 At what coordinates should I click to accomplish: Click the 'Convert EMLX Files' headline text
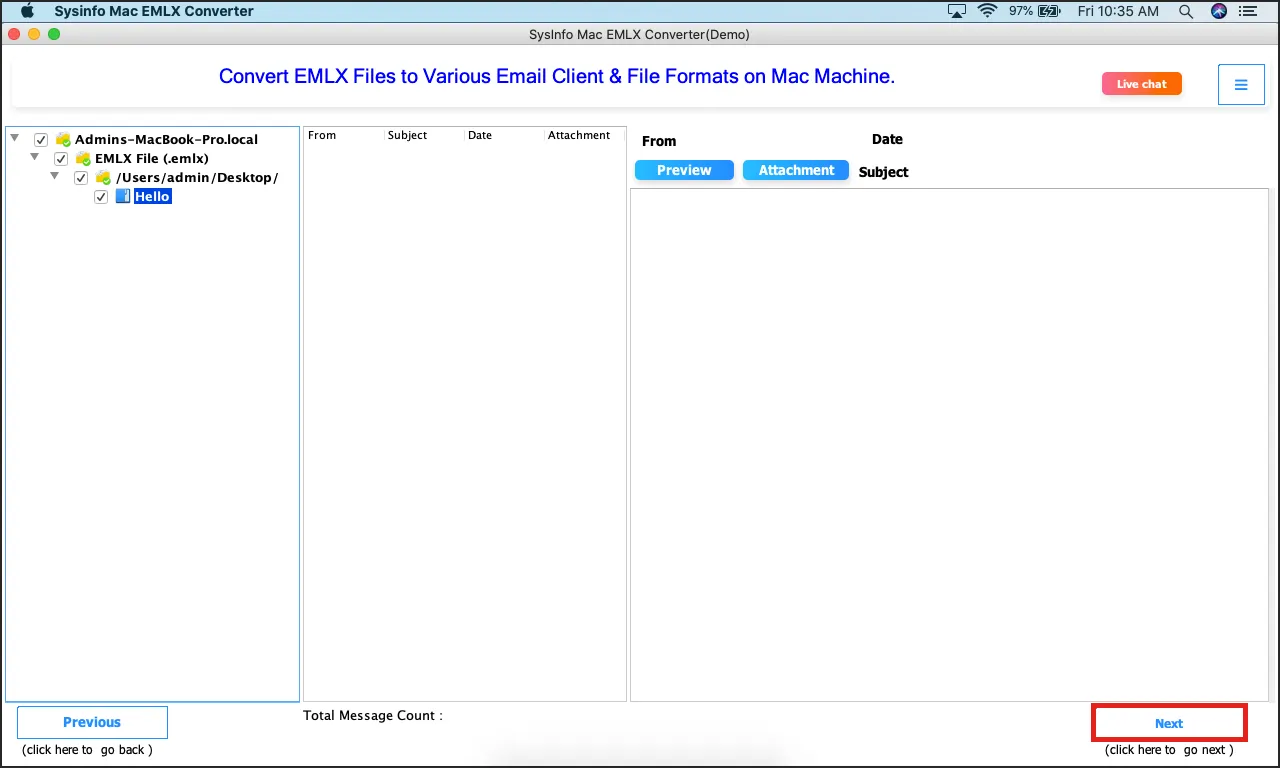click(x=557, y=76)
